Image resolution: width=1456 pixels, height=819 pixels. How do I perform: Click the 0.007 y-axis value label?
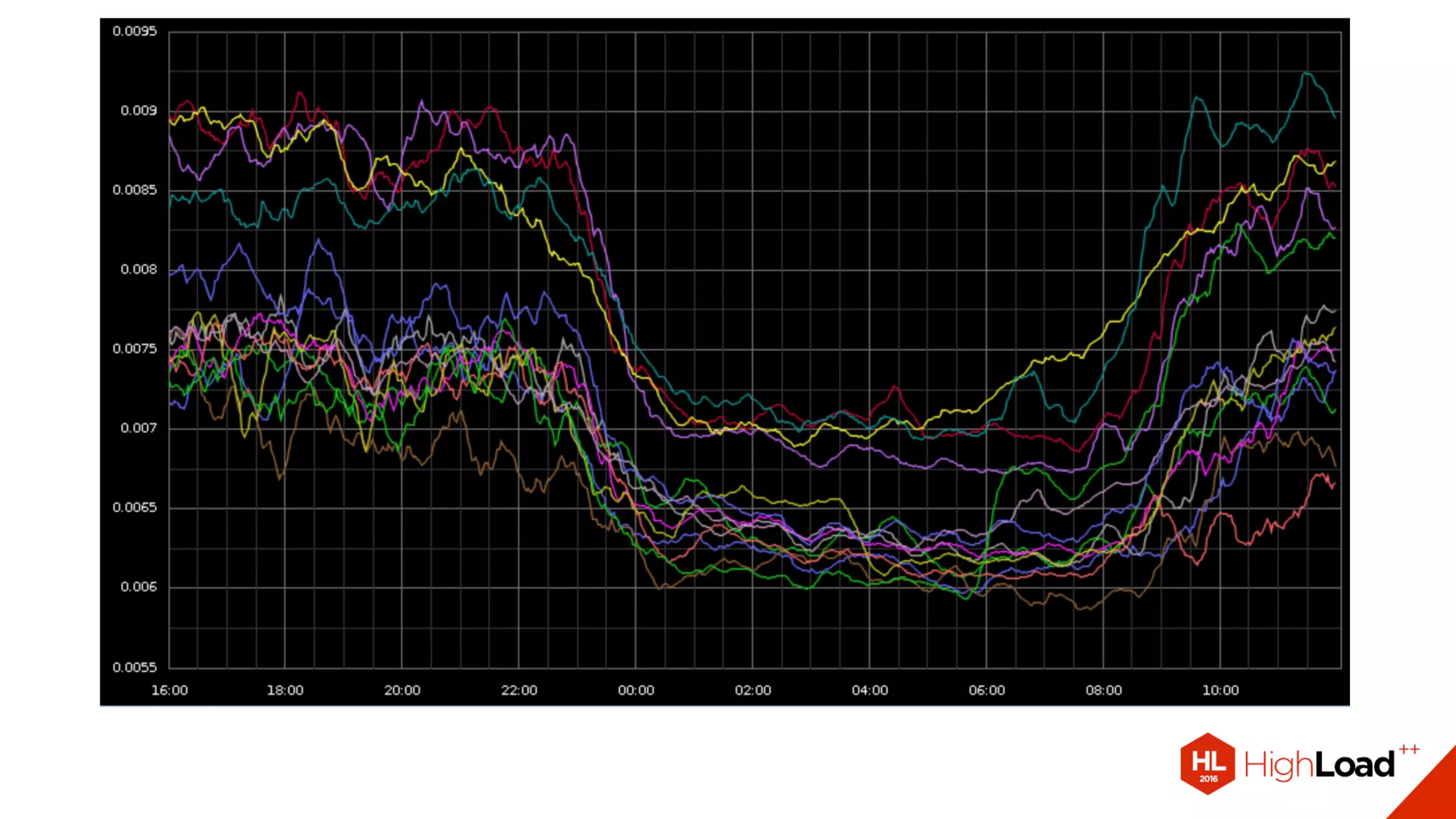pos(138,428)
